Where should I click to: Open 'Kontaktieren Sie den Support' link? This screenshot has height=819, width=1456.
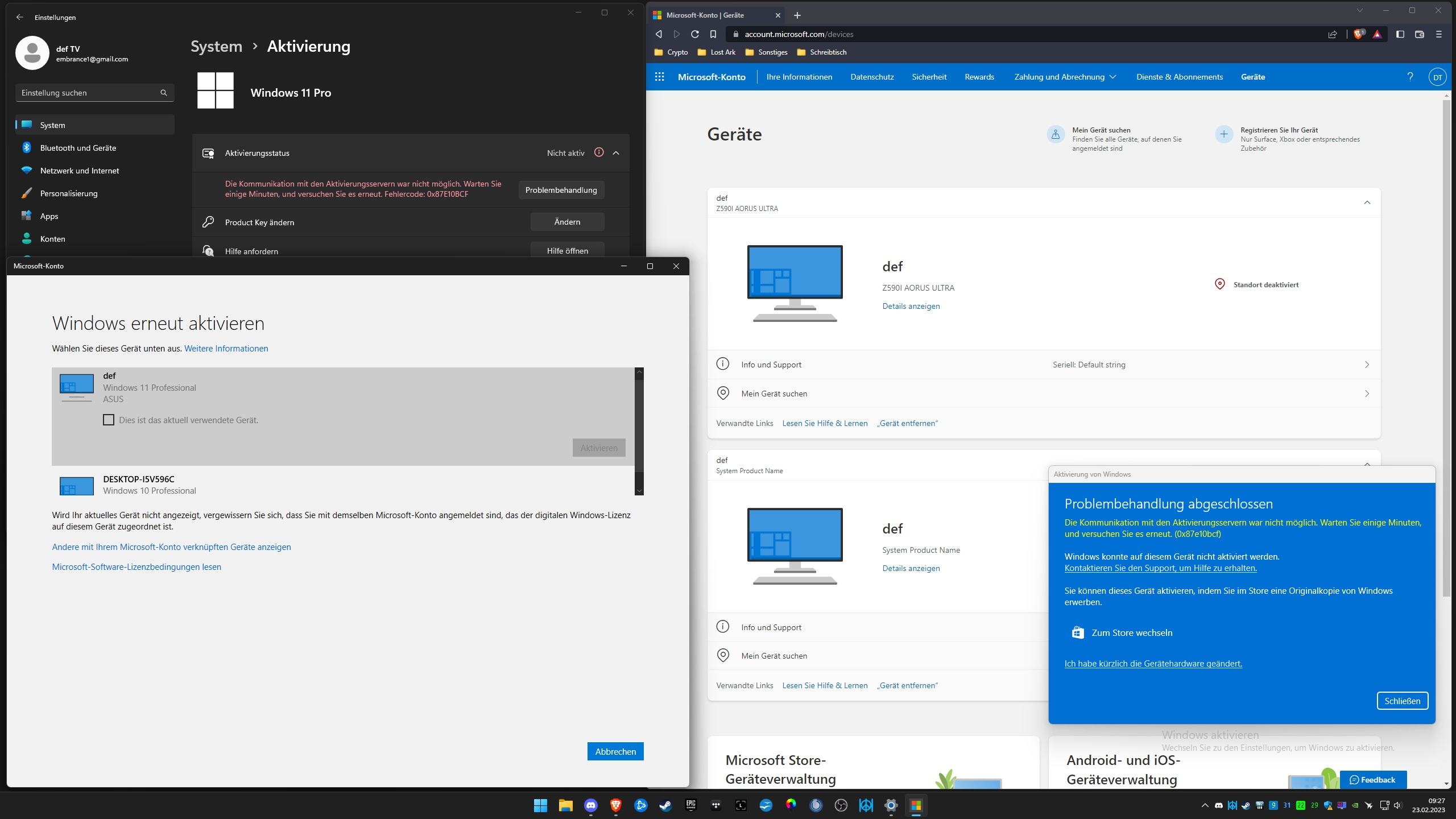tap(1160, 568)
